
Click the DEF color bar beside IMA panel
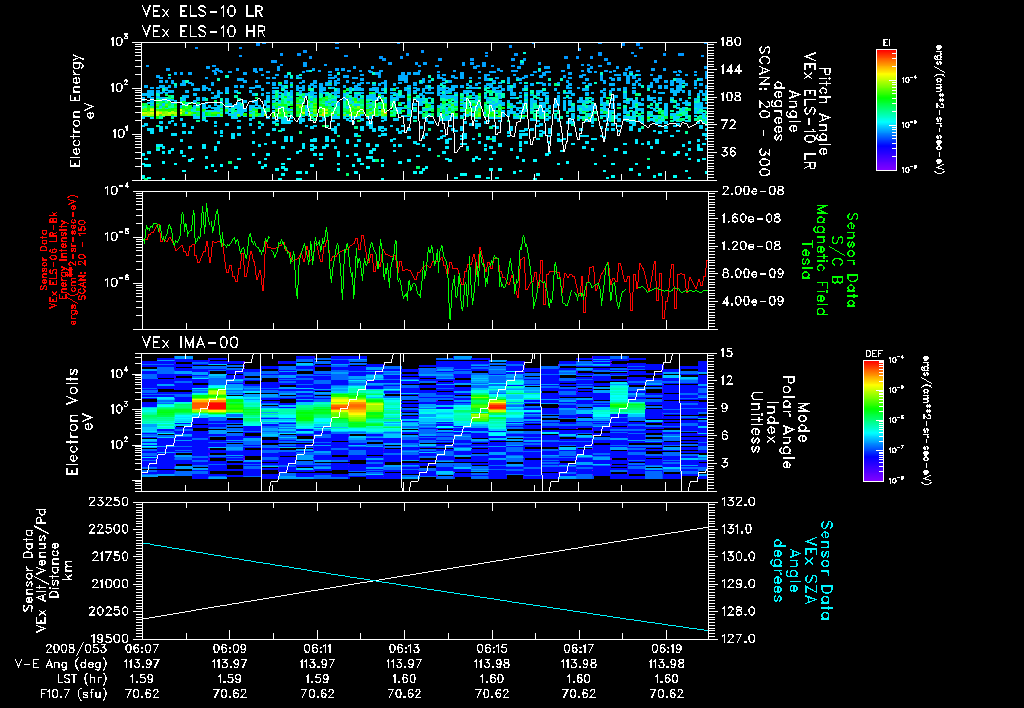click(x=873, y=421)
